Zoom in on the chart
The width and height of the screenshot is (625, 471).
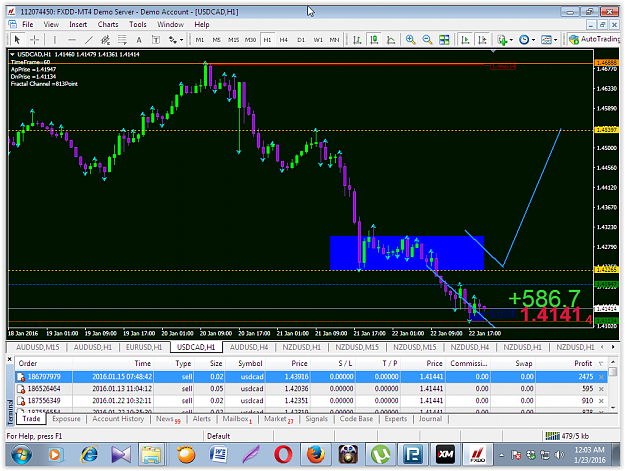click(410, 39)
